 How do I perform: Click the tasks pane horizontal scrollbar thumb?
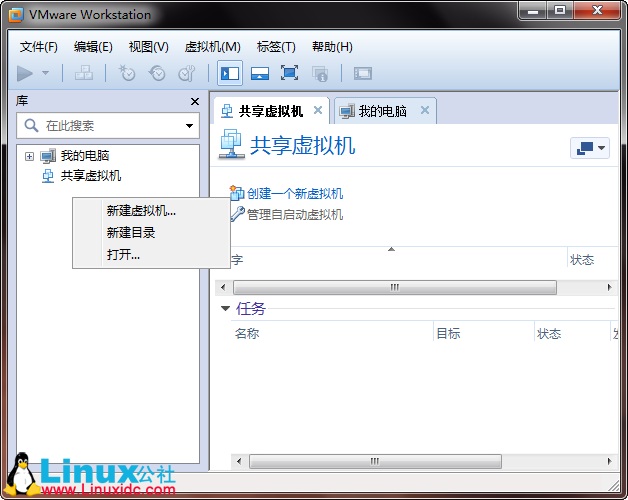[375, 461]
